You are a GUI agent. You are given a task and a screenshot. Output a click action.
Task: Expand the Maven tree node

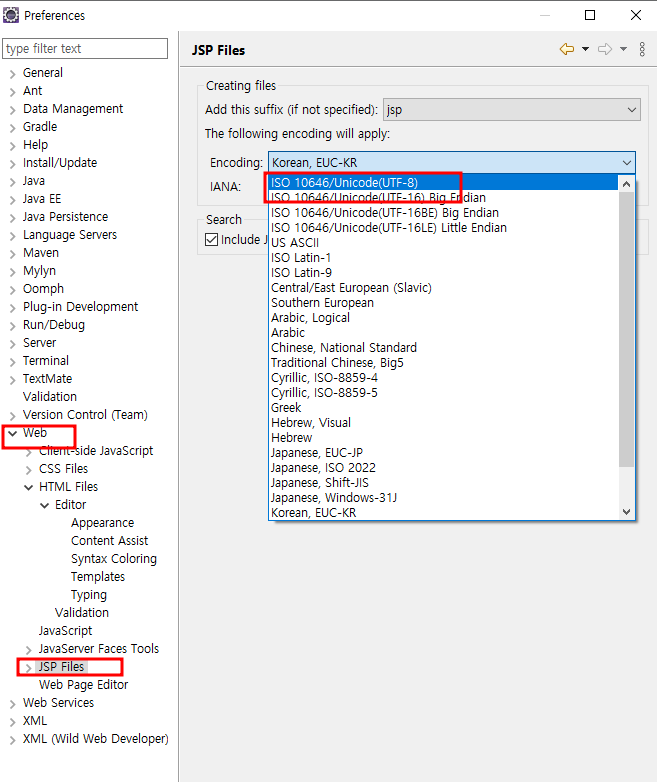(12, 254)
